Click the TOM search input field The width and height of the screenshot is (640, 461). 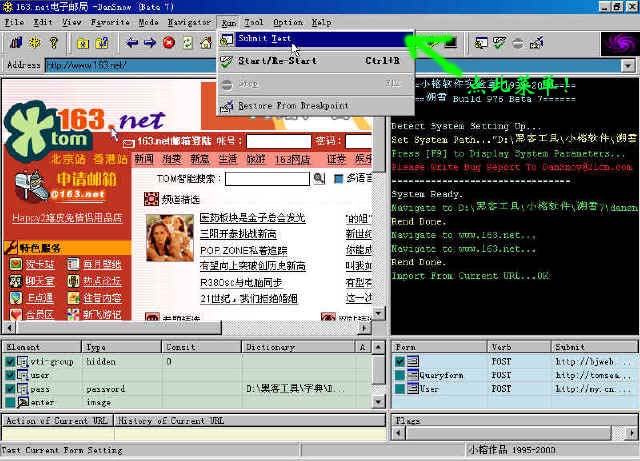click(267, 178)
